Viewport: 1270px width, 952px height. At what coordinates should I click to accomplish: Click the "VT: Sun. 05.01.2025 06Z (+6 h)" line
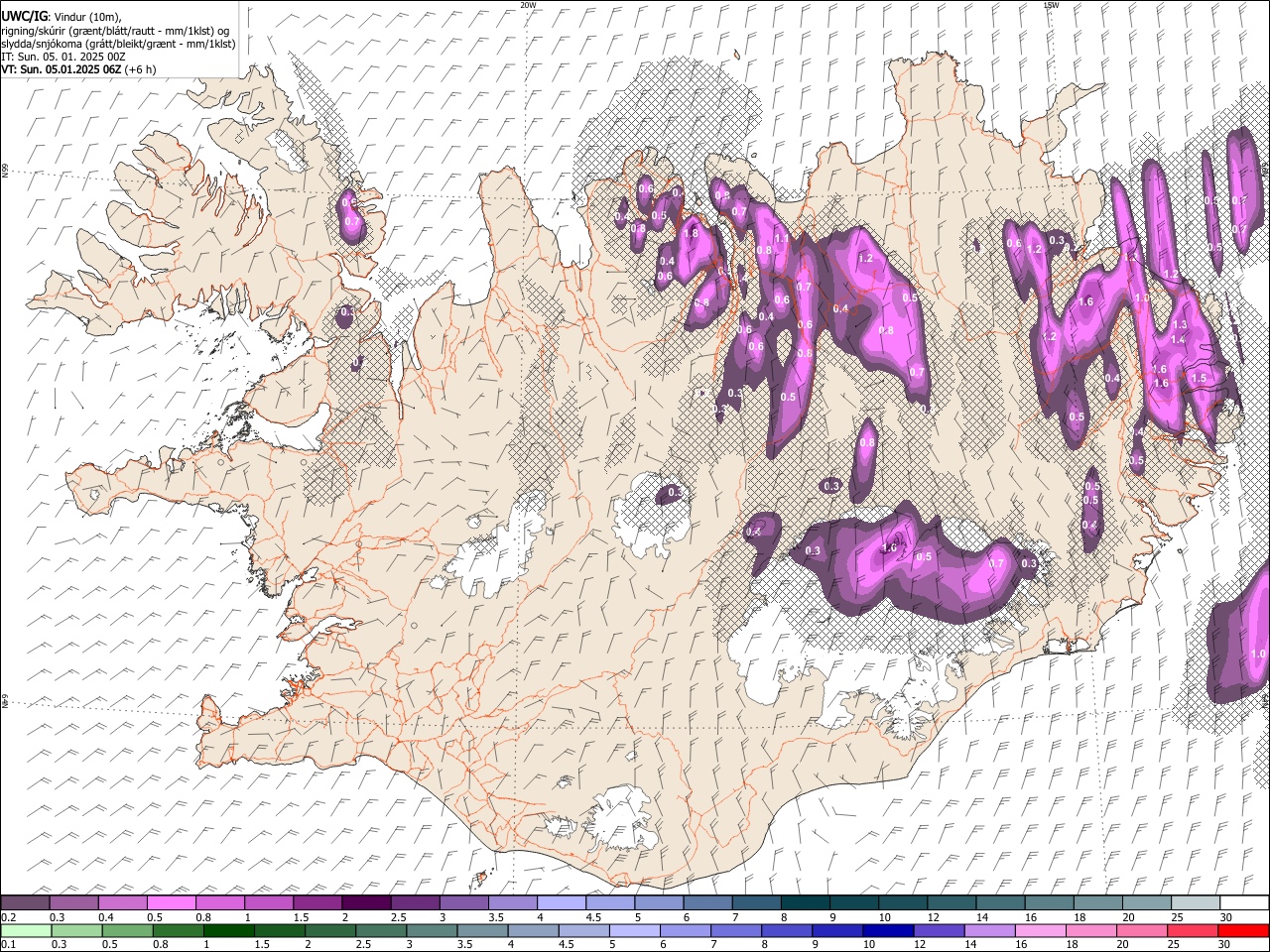point(78,69)
